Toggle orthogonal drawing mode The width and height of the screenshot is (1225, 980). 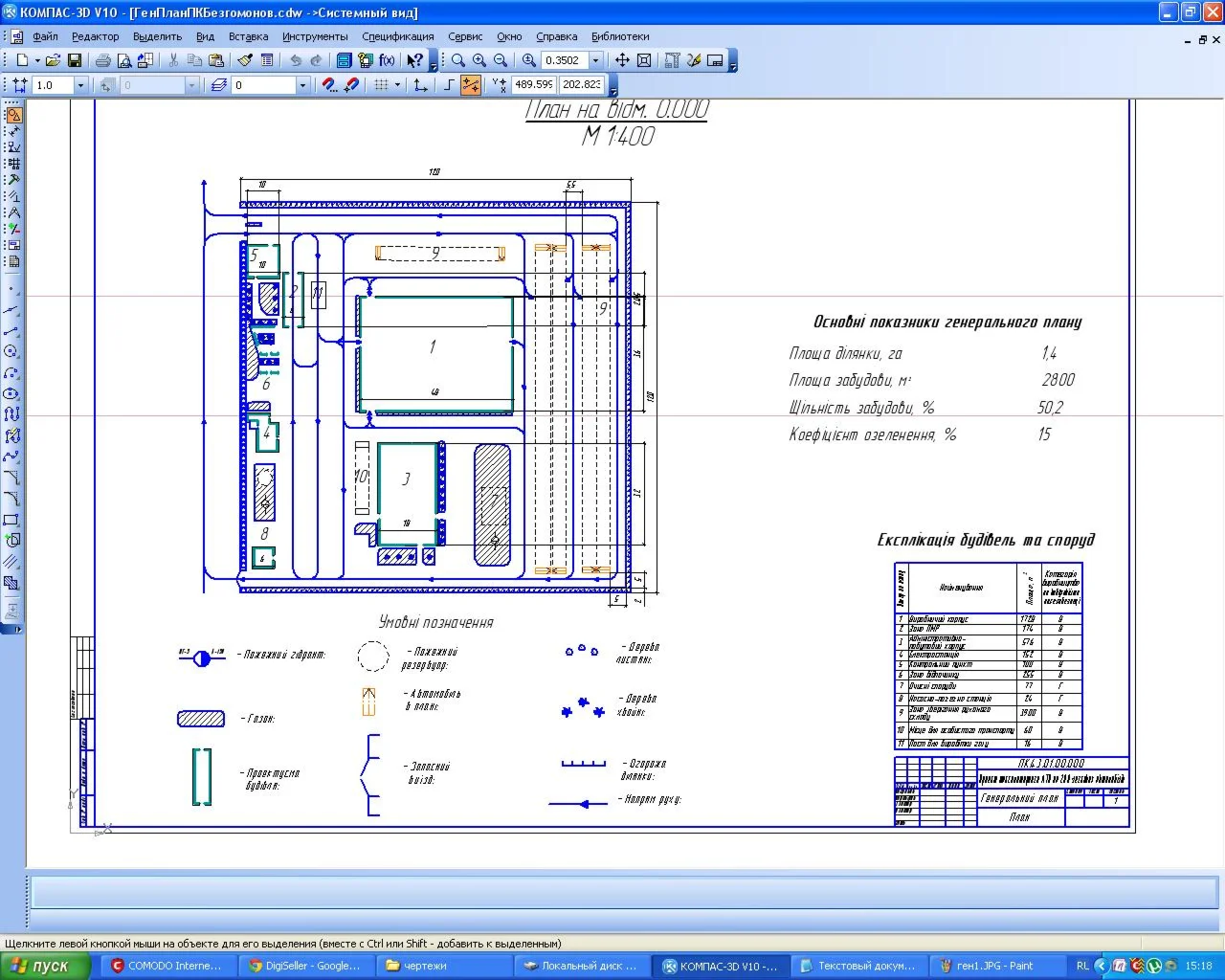click(x=449, y=85)
